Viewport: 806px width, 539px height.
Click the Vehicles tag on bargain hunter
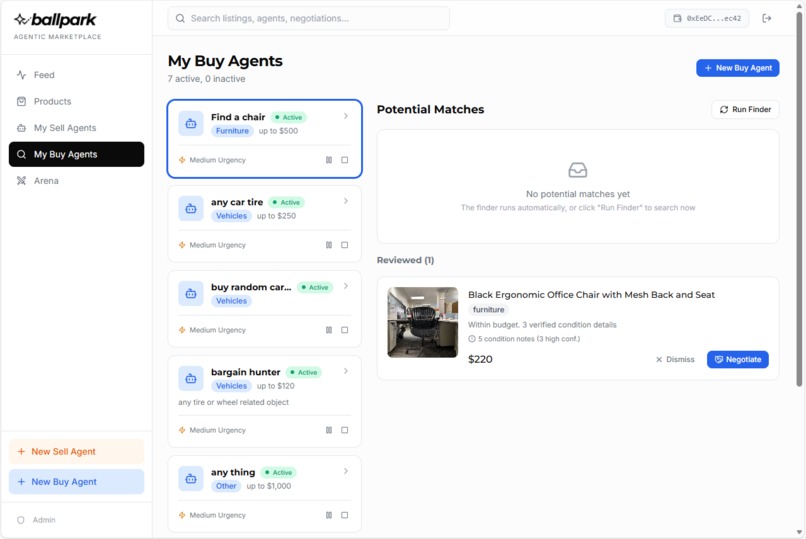[231, 386]
